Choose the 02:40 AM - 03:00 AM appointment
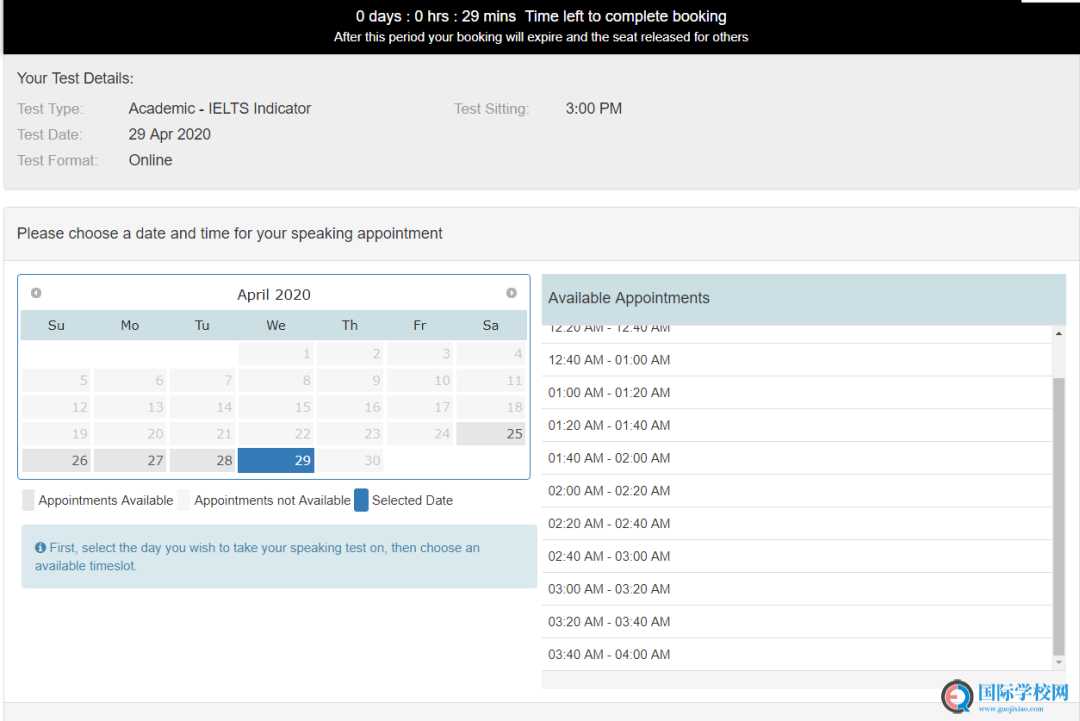Viewport: 1080px width, 721px height. (797, 556)
